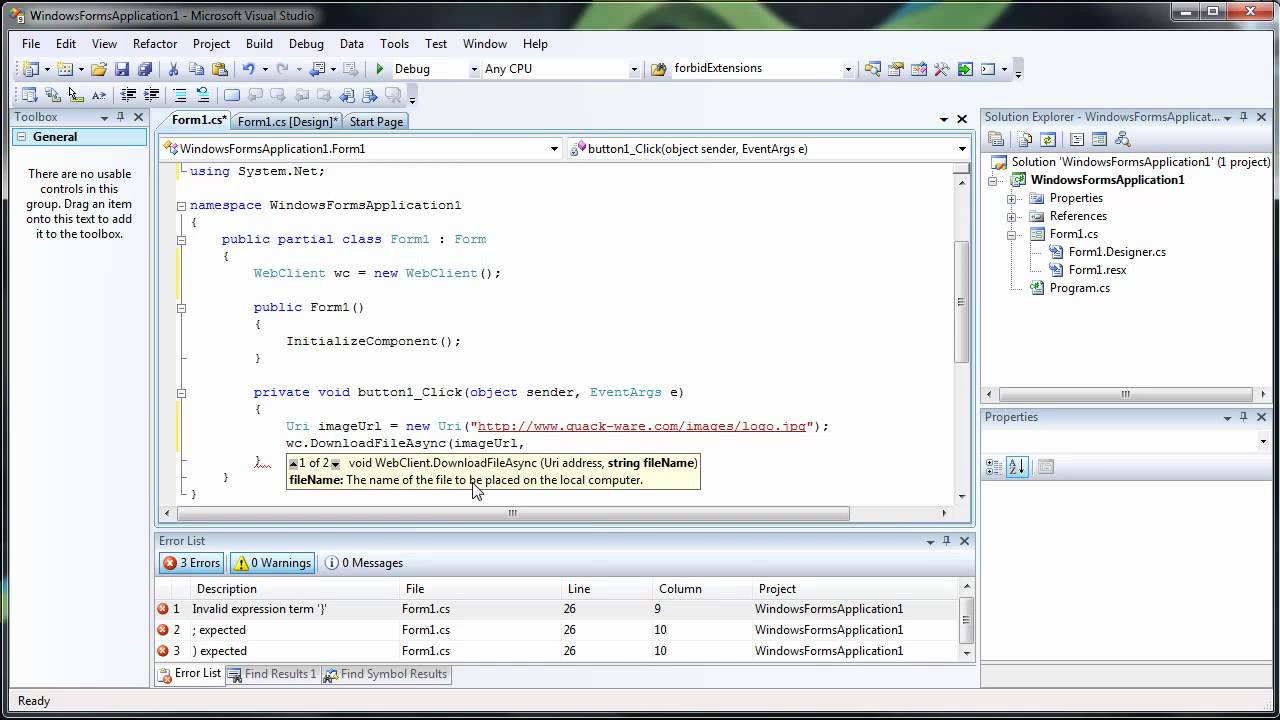
Task: Open the Toolbox hammer-and-wrench icon
Action: click(941, 69)
